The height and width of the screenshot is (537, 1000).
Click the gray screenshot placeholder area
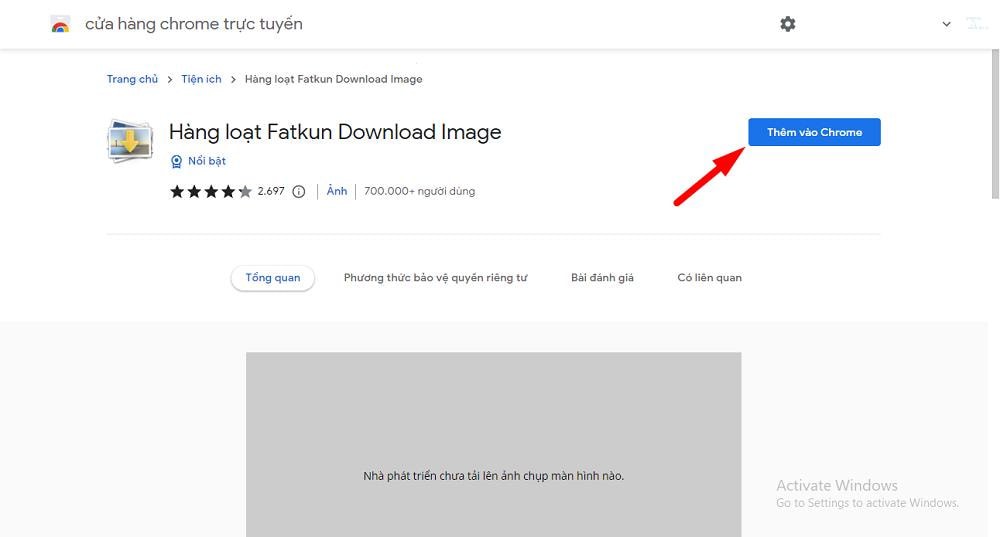493,420
